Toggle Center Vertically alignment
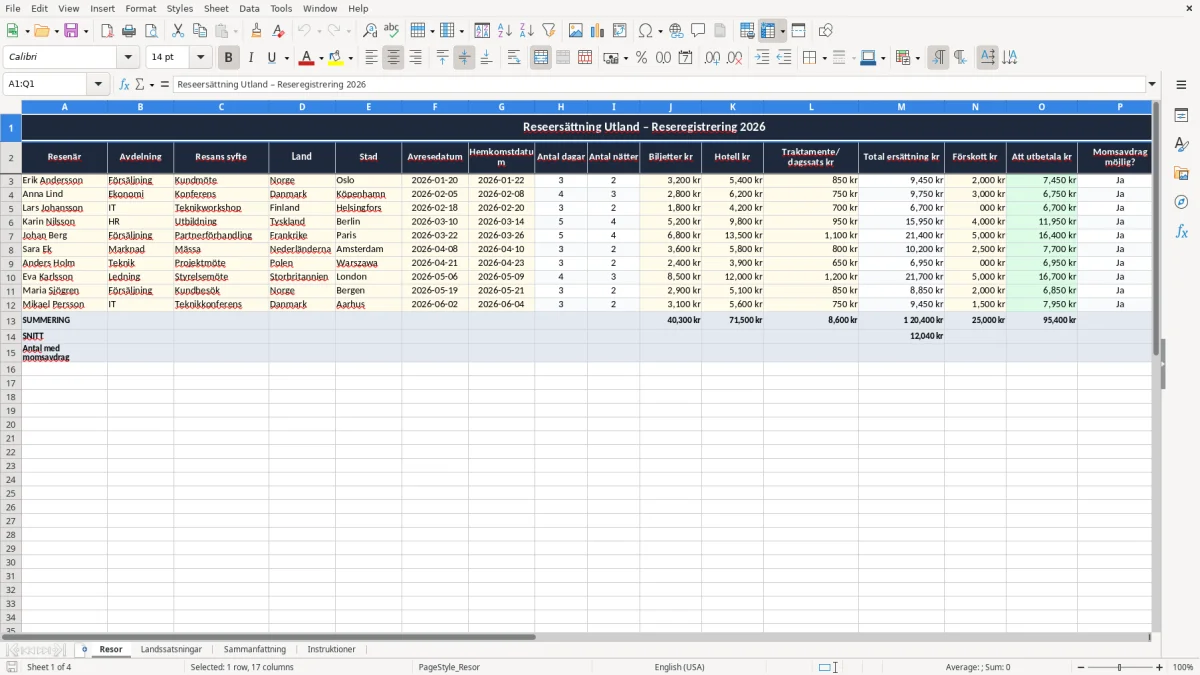The image size is (1200, 675). [464, 58]
